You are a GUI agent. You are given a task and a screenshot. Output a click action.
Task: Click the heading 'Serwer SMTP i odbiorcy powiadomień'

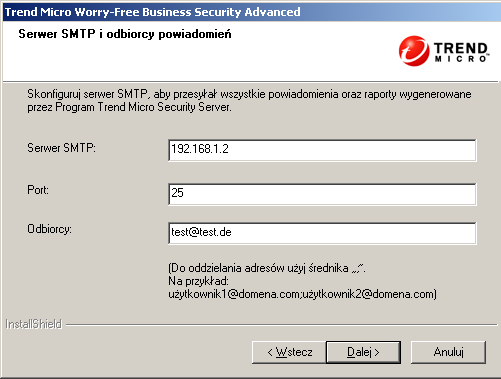coord(125,34)
